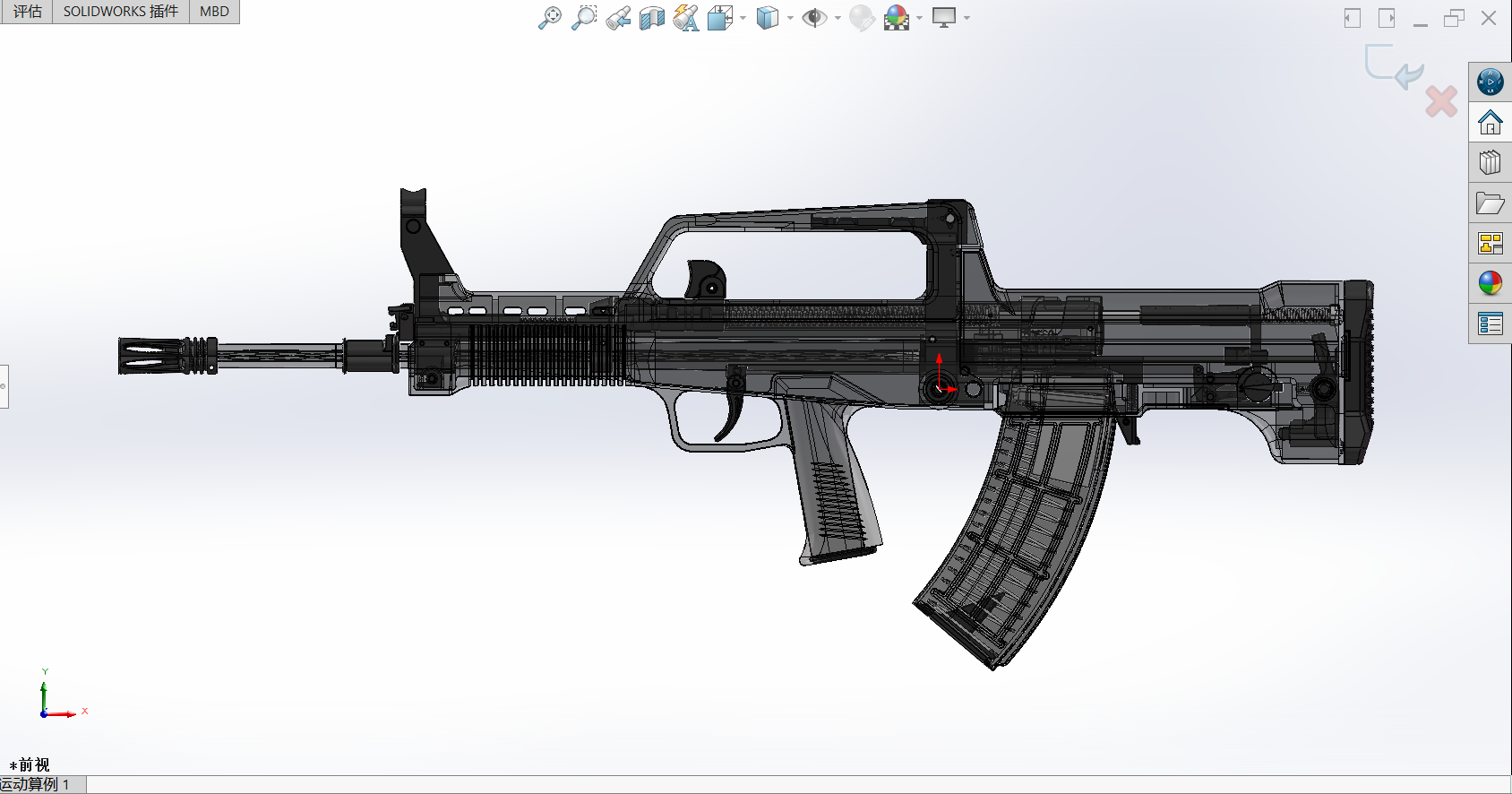Expand the Apply Scene dropdown arrow
This screenshot has width=1512, height=794.
coord(919,18)
